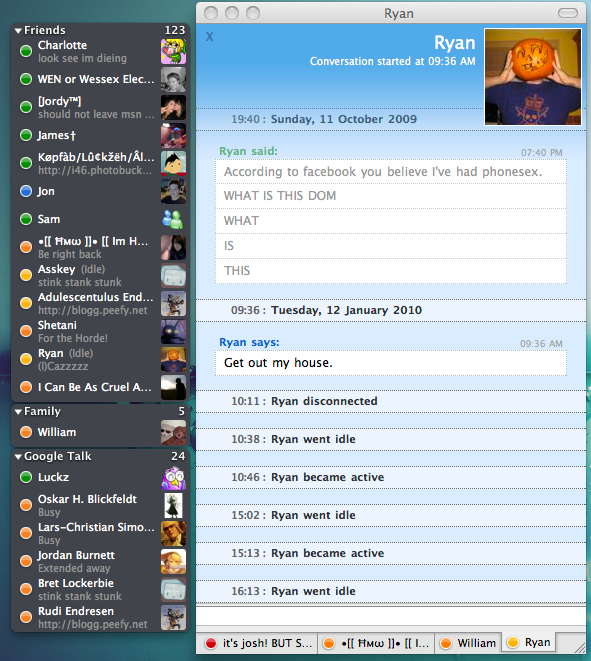
Task: Click James† avatar thumbnail
Action: (173, 135)
